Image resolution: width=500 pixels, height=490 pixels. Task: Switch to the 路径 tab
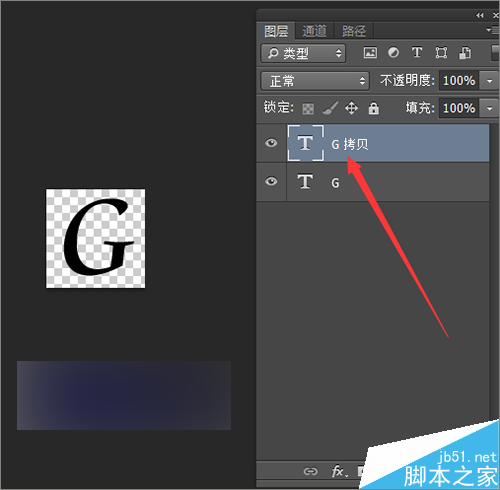pyautogui.click(x=354, y=31)
